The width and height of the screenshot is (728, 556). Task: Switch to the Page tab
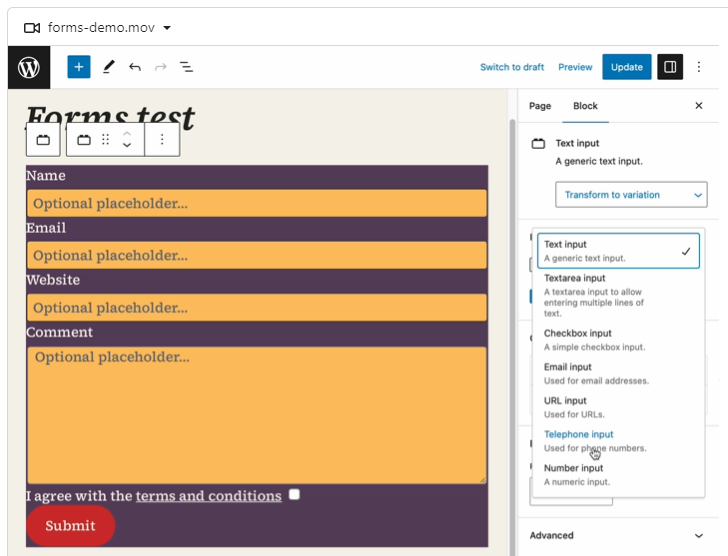coord(540,106)
